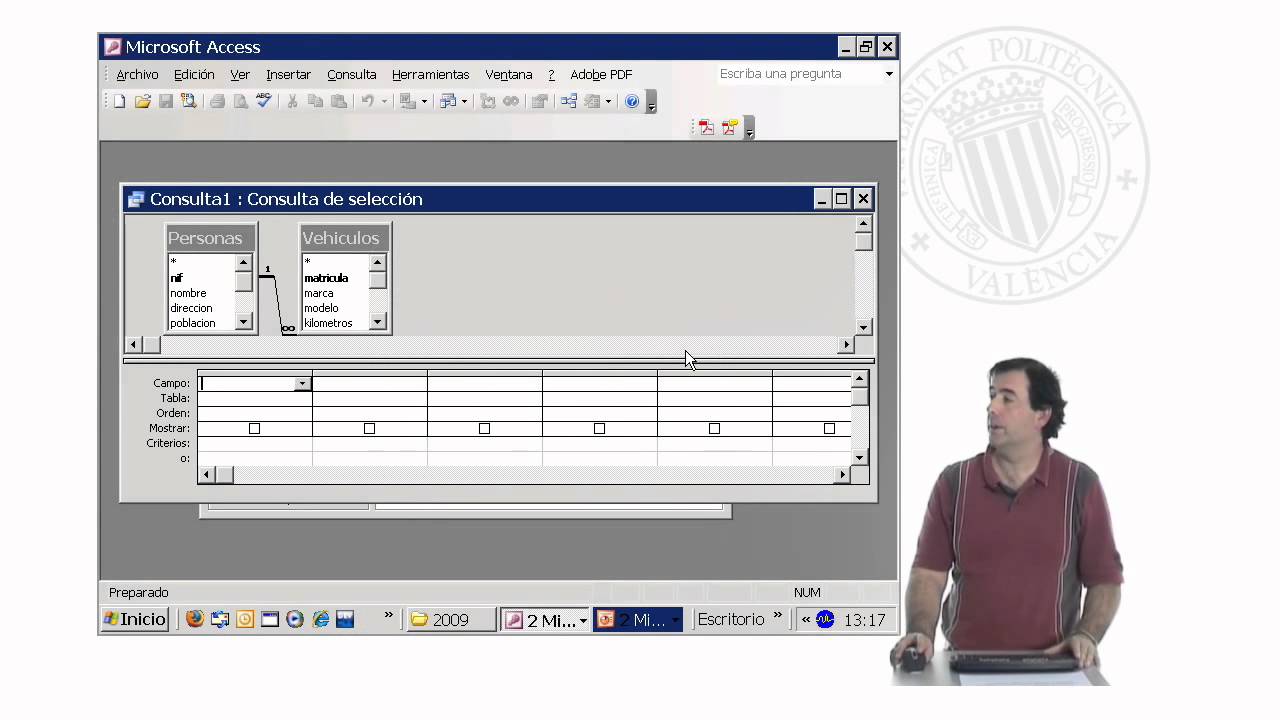Click the Inicio start button
The image size is (1280, 720).
click(135, 619)
